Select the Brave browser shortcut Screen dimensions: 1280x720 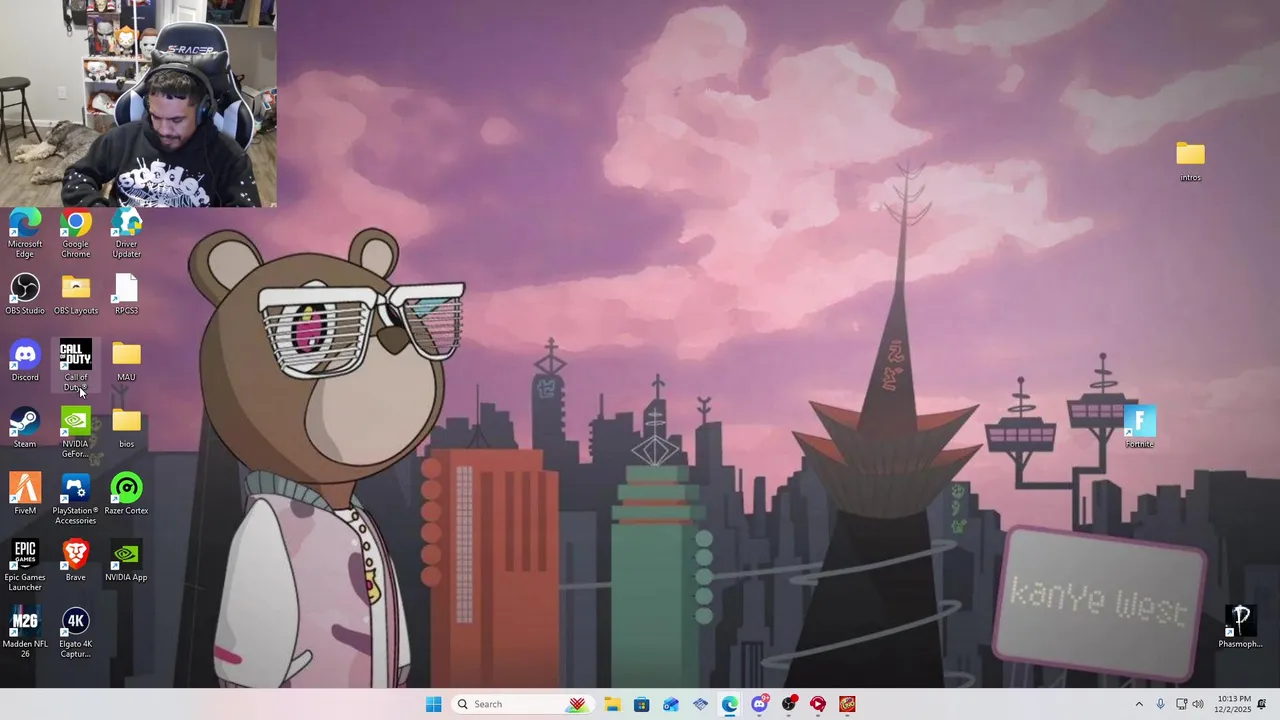pos(76,561)
